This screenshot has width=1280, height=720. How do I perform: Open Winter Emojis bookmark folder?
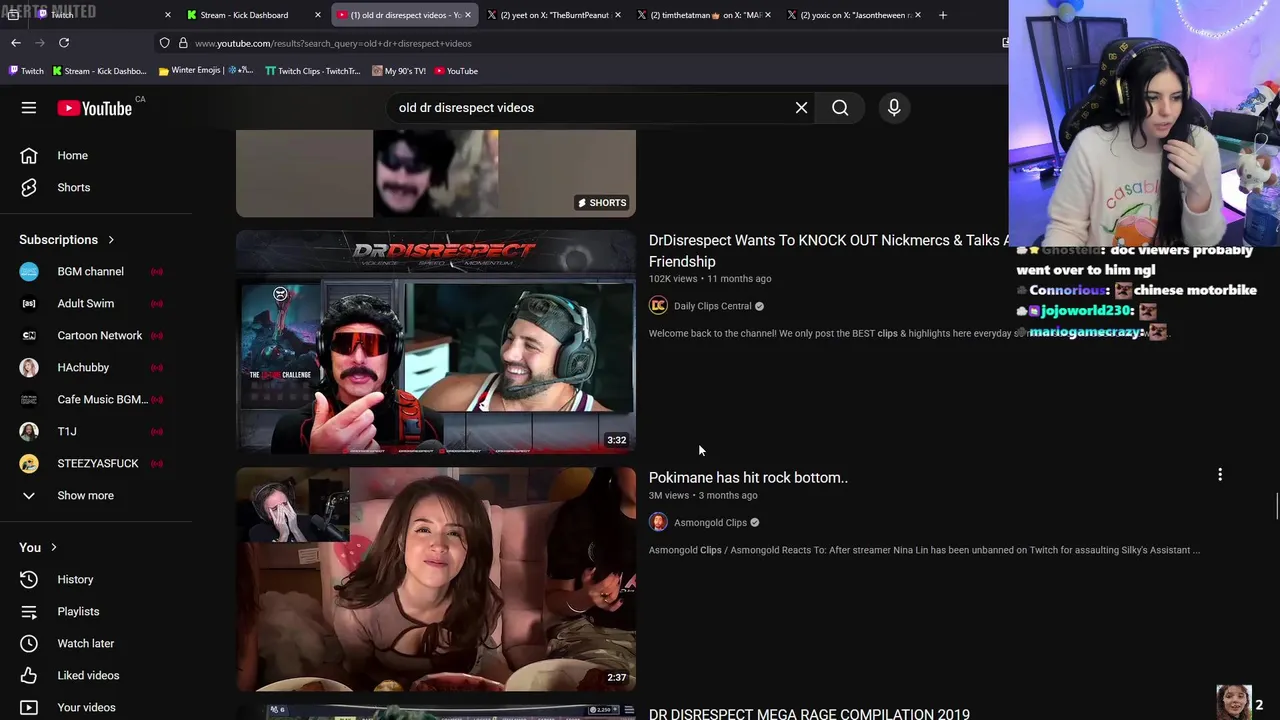pos(206,71)
